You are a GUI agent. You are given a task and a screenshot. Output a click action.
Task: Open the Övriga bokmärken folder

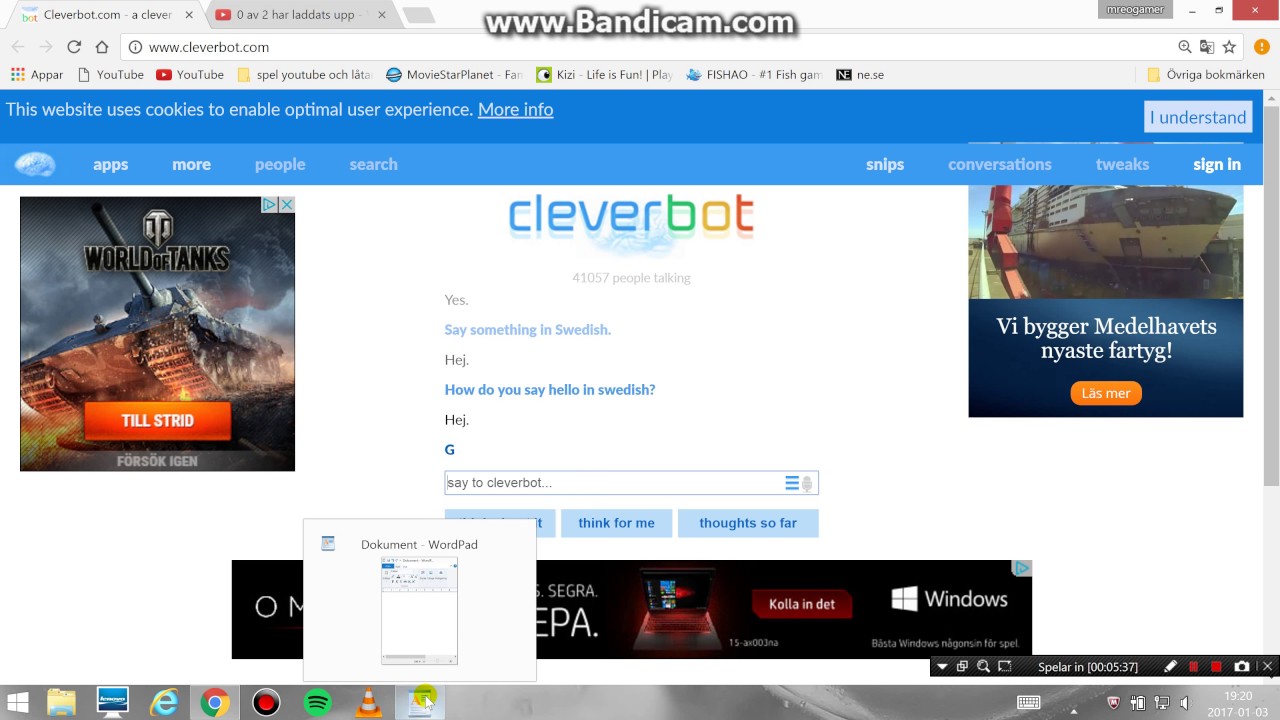pos(1206,75)
